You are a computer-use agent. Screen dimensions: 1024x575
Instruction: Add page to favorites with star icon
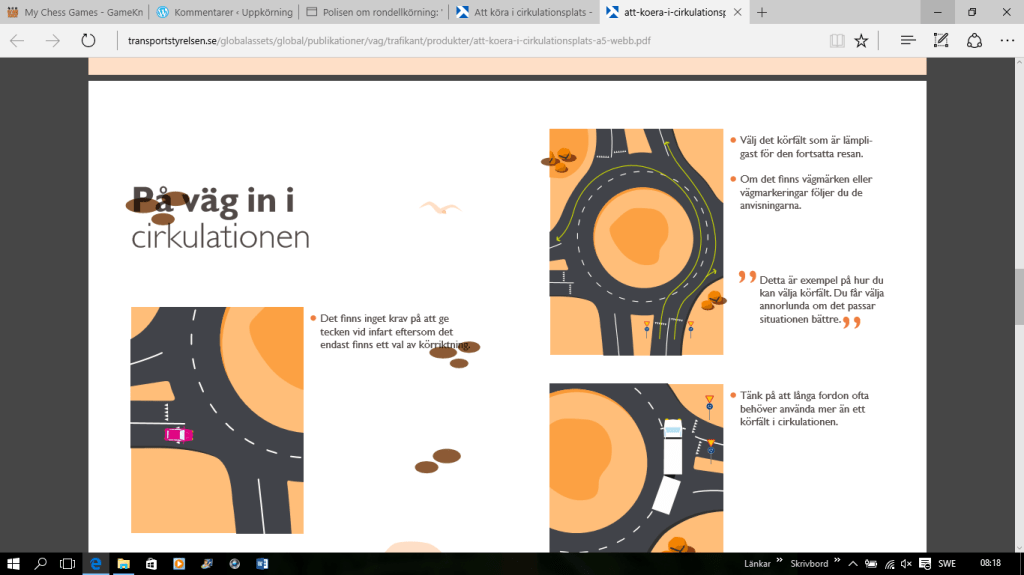click(x=861, y=41)
